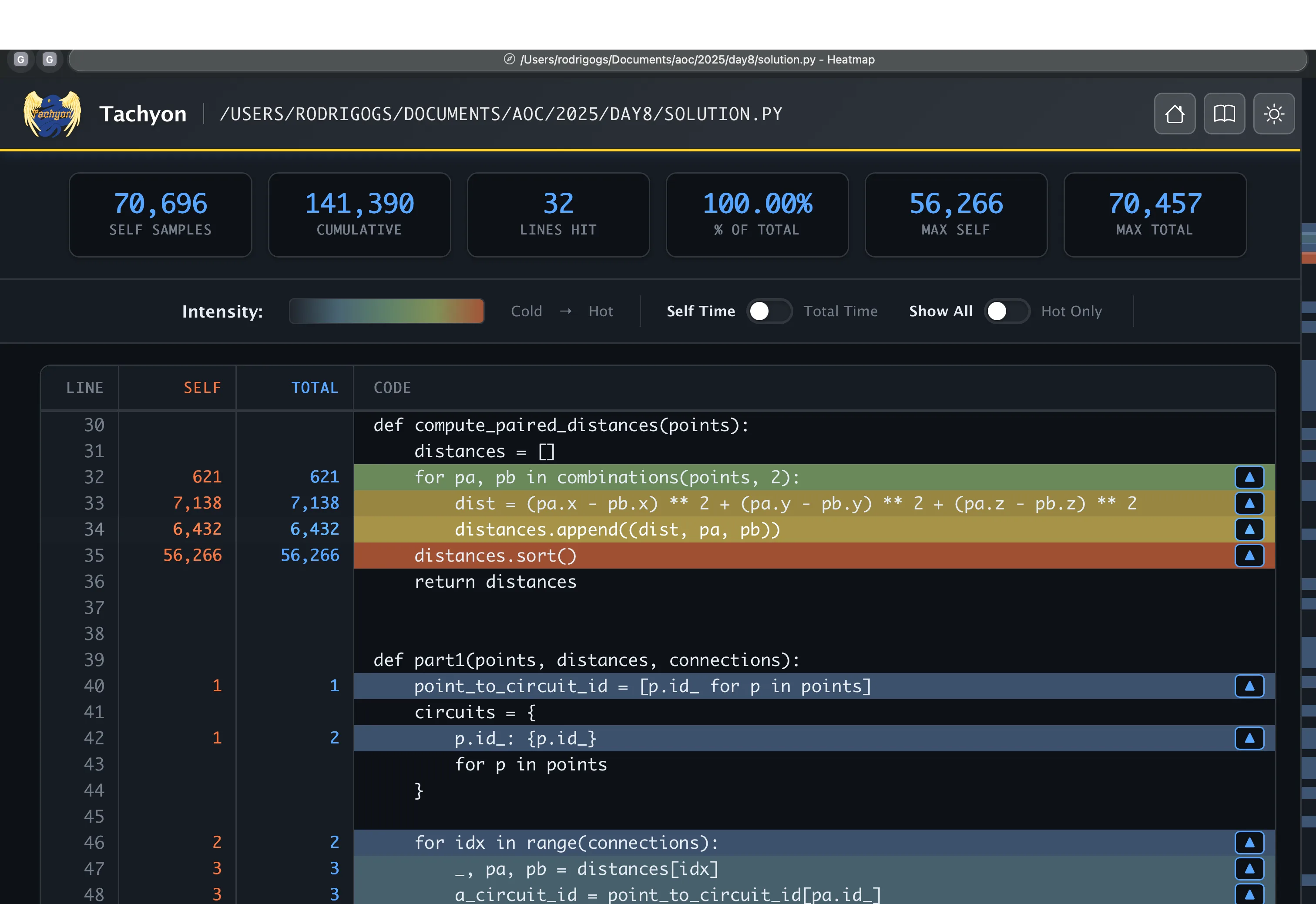The width and height of the screenshot is (1316, 904).
Task: Select the 100.00% of Total card
Action: tap(757, 214)
